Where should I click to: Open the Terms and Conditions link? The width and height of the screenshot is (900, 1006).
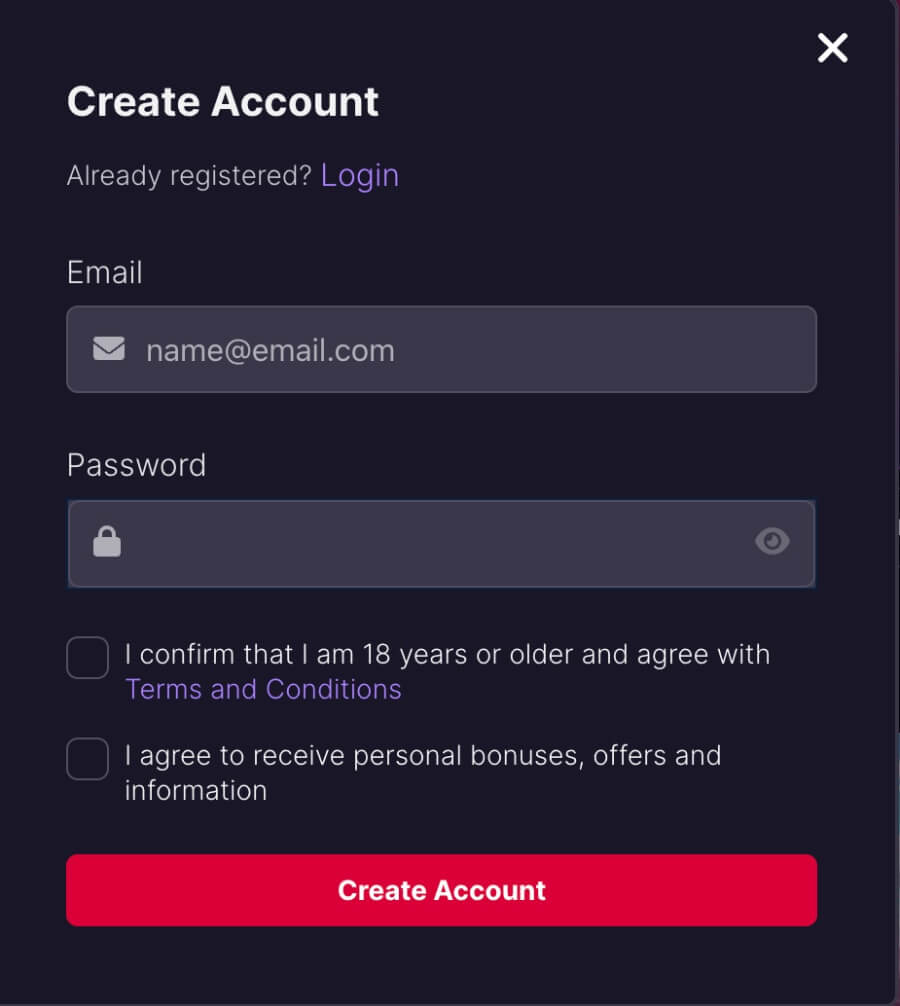(x=263, y=690)
